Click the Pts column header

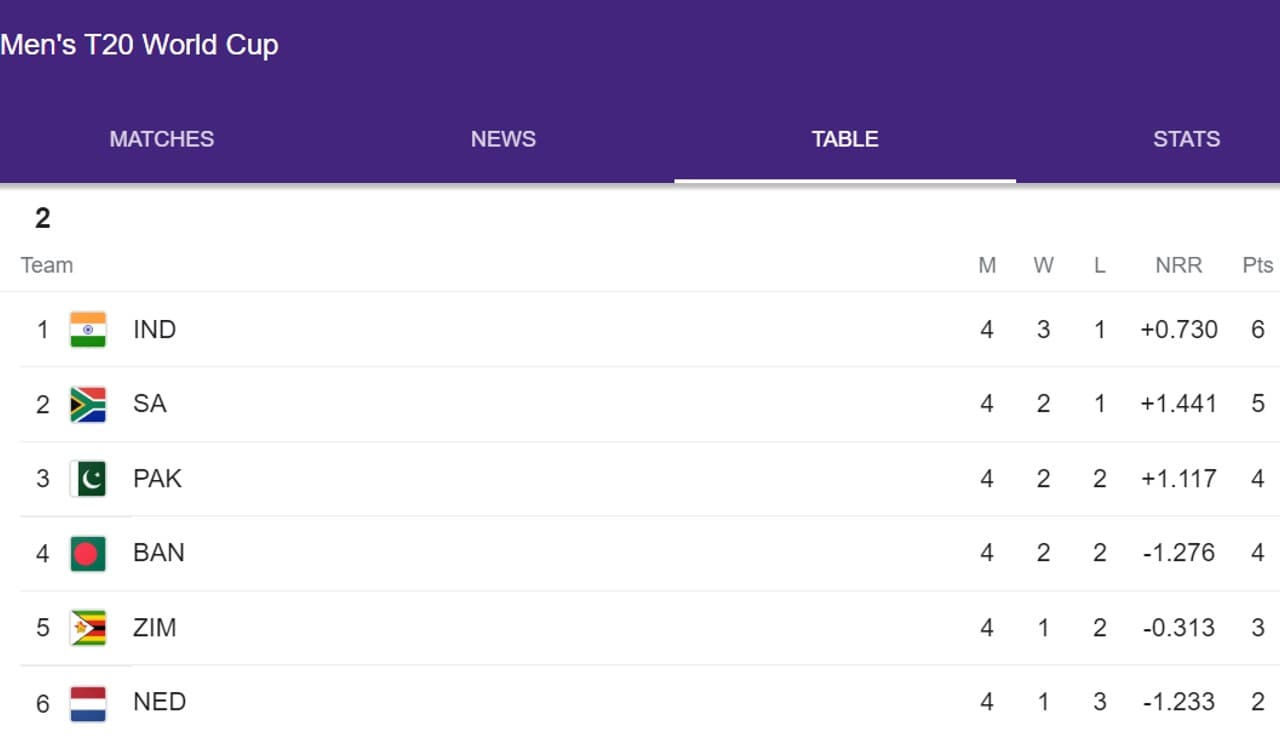1257,265
